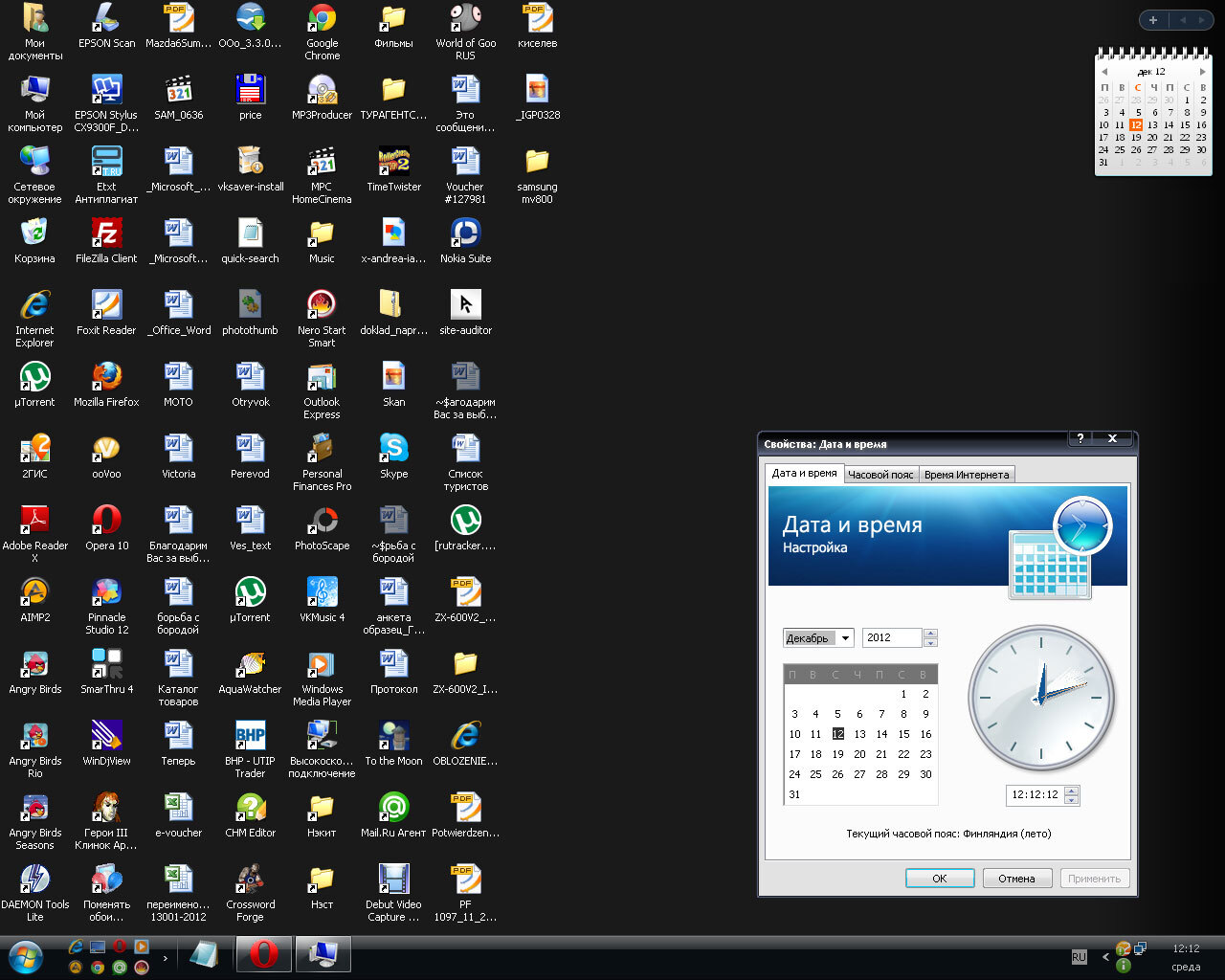Select the DAEMON Tools Lite icon
This screenshot has height=980, width=1225.
tap(35, 893)
